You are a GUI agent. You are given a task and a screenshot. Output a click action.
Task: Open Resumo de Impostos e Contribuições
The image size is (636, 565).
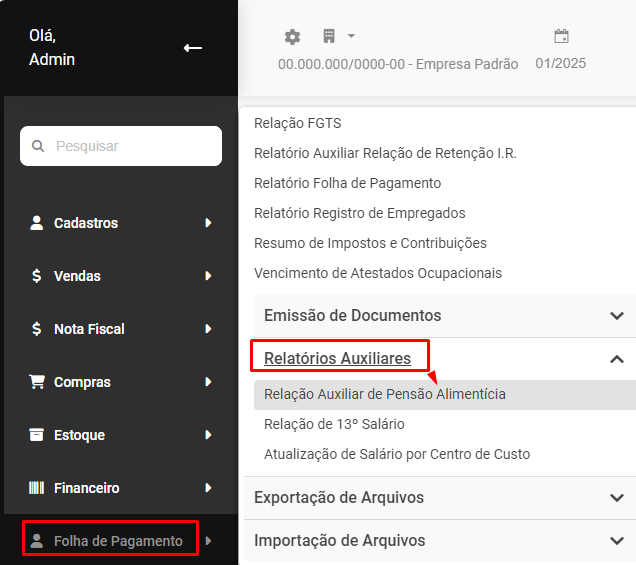[370, 243]
